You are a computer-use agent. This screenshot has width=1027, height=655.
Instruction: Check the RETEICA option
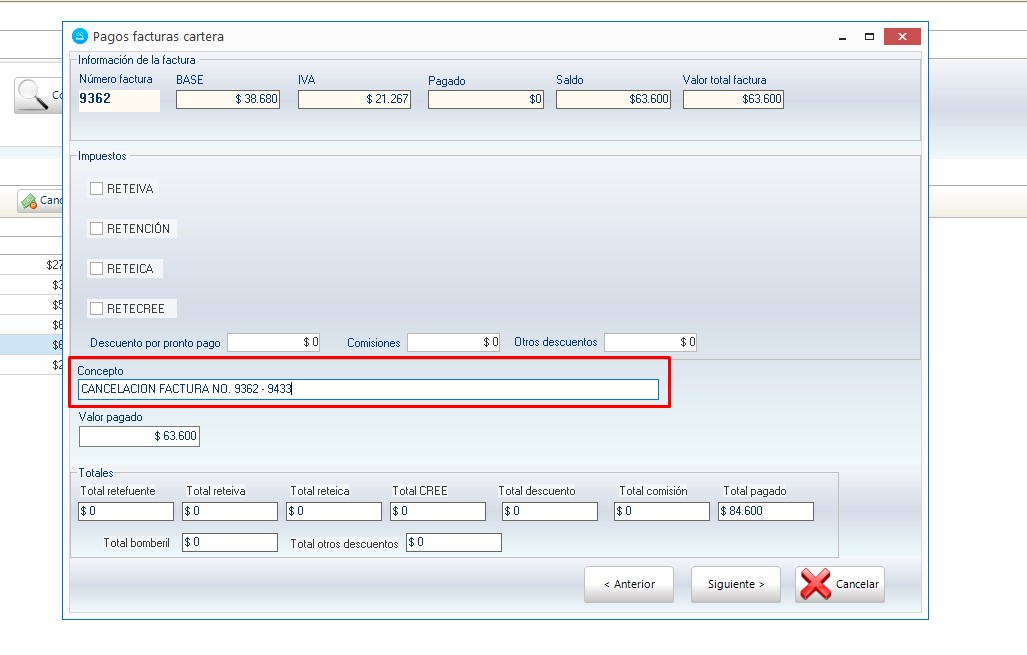(x=97, y=268)
